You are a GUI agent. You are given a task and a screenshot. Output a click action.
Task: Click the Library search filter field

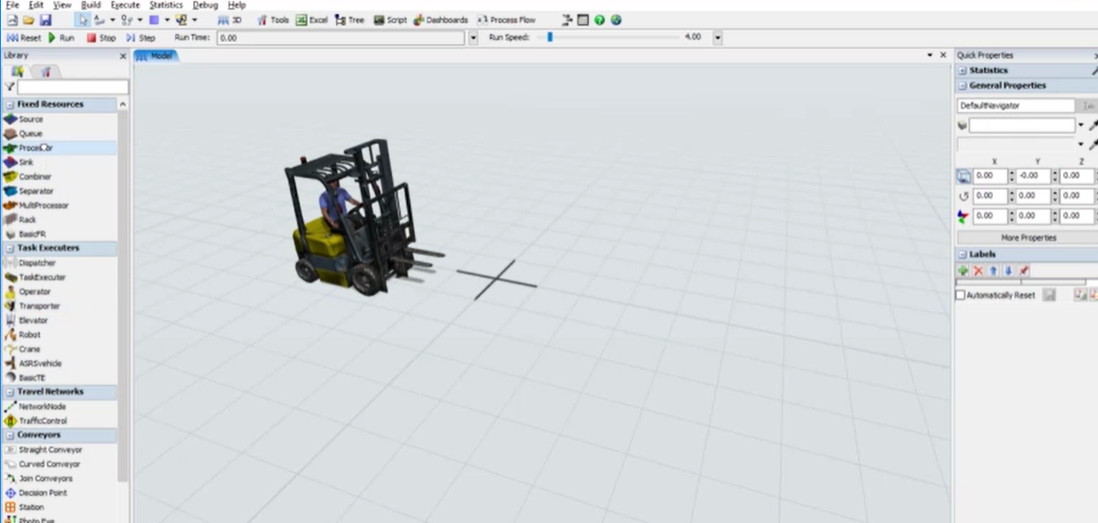click(x=73, y=87)
